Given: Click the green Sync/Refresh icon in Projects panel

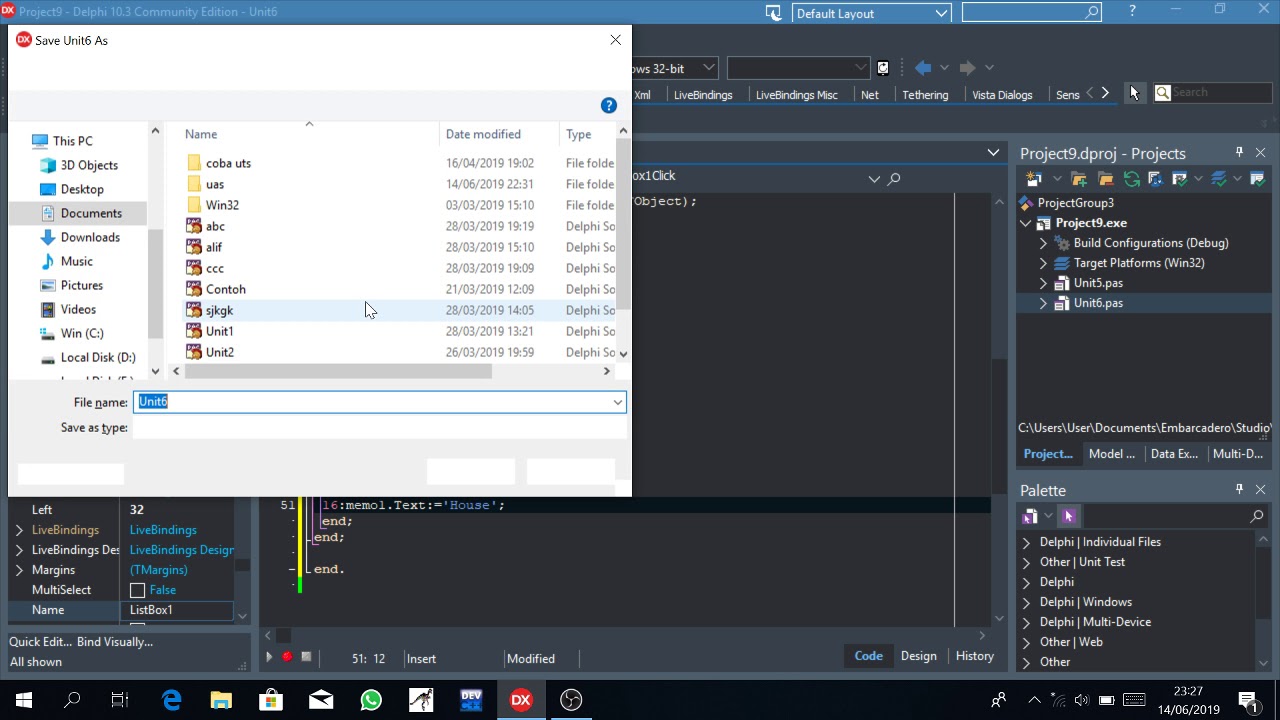Looking at the screenshot, I should (1132, 179).
